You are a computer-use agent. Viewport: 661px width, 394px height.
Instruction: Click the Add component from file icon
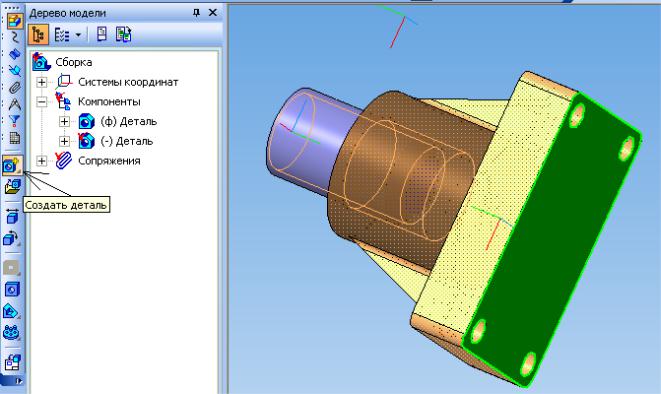pos(12,186)
